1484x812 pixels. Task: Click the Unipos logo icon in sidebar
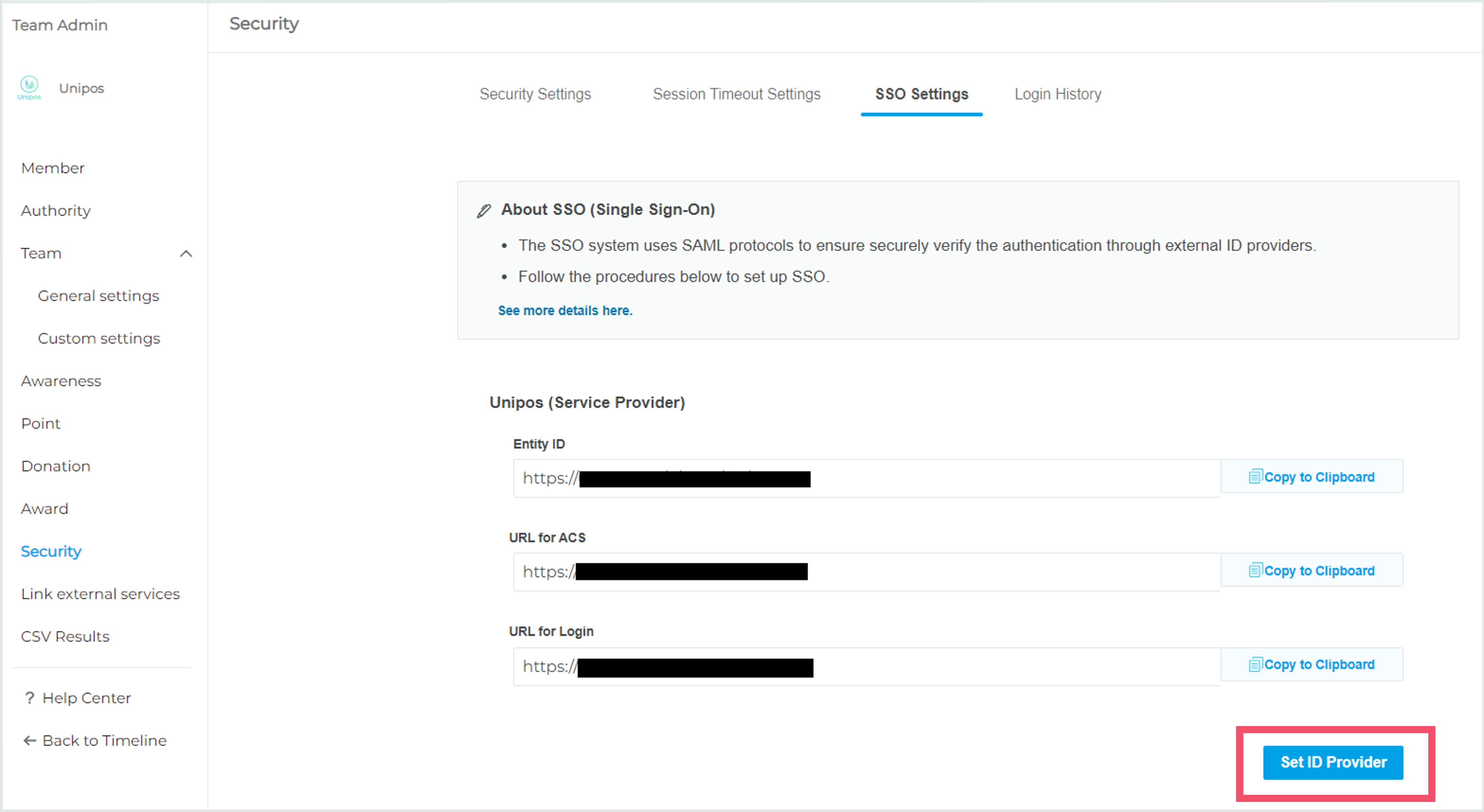[x=29, y=88]
